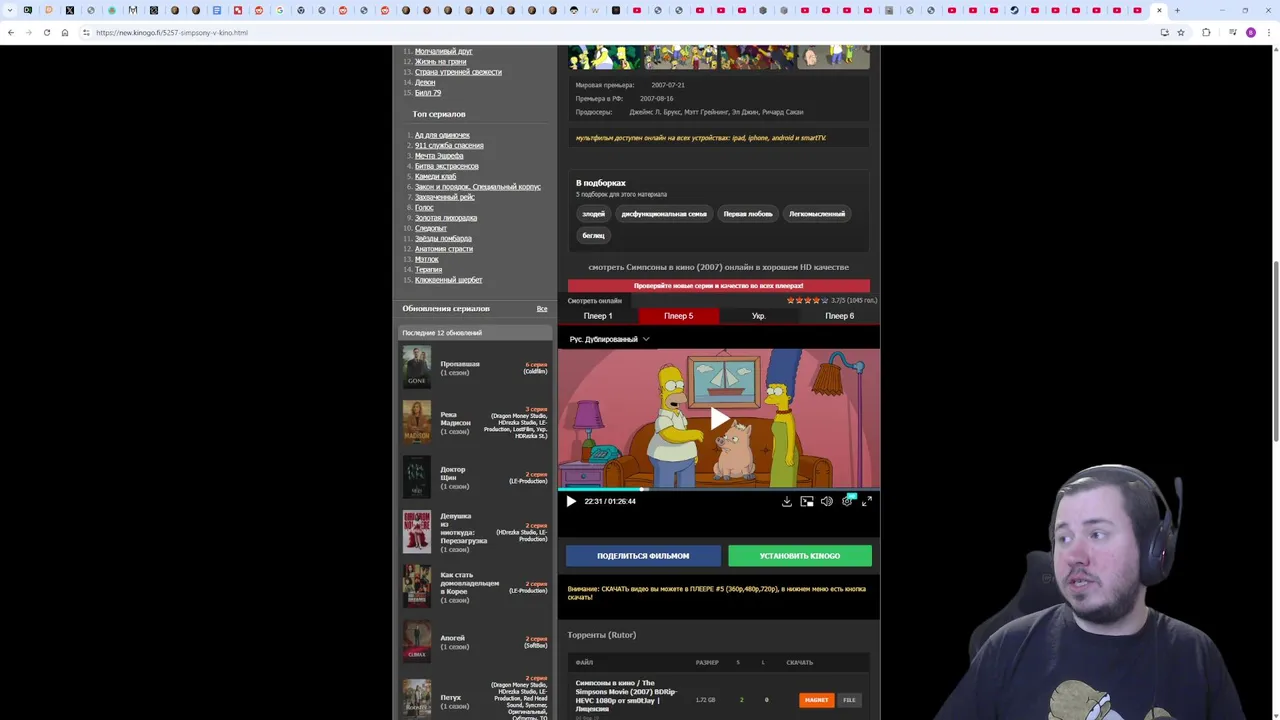Screen dimensions: 1280x720
Task: Click the red banner about checking new episodes
Action: (718, 286)
